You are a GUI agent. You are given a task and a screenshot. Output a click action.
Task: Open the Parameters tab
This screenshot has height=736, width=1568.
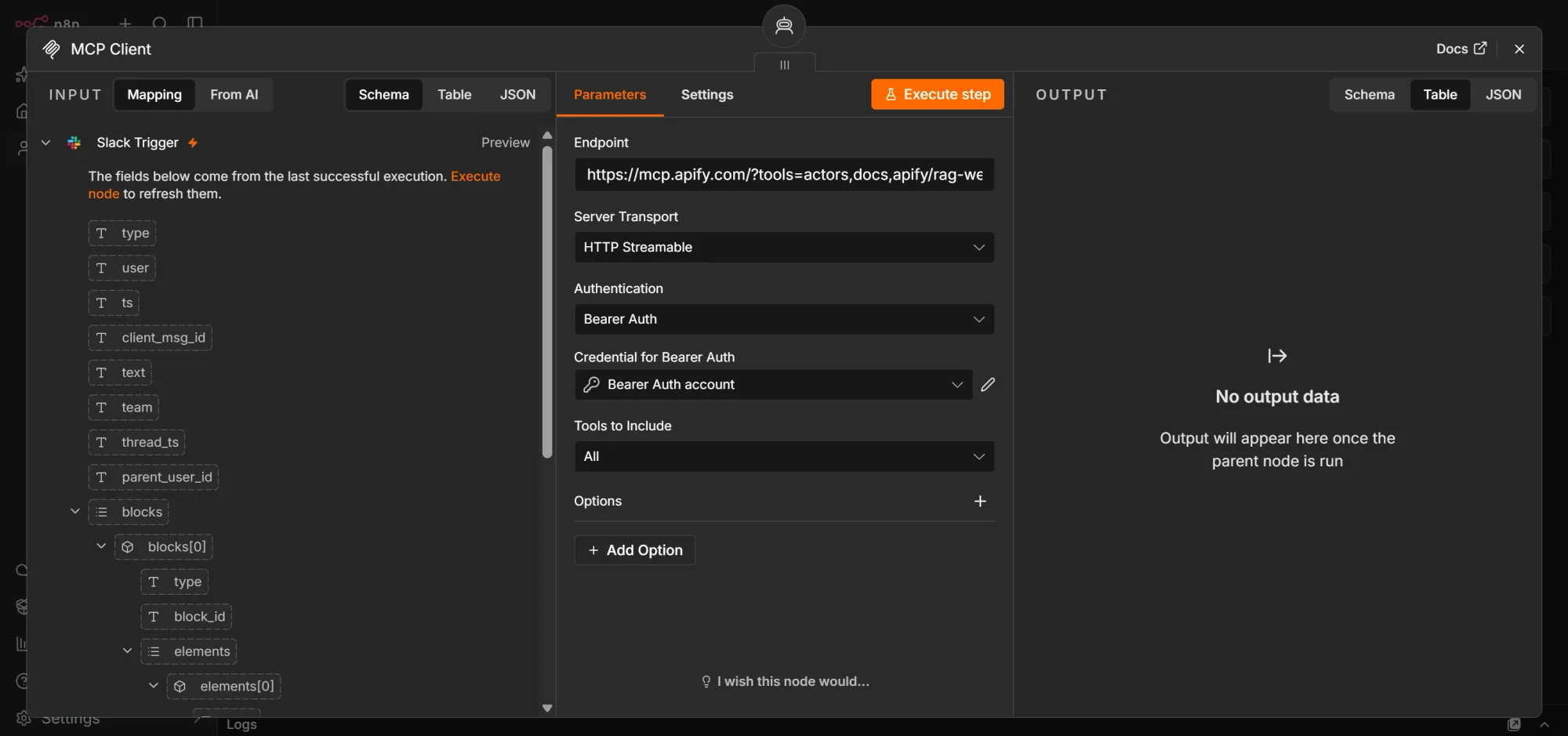click(610, 95)
